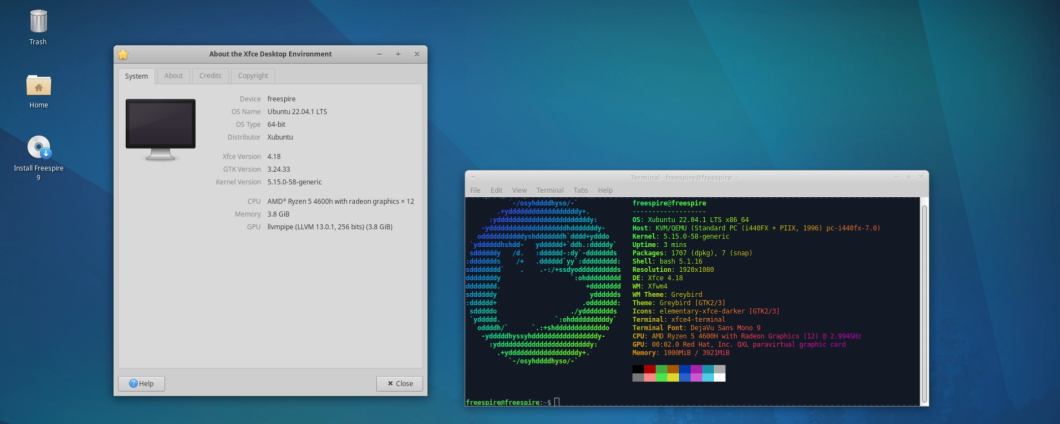The image size is (1060, 424).
Task: Click the terminal vertical scrollbar
Action: point(925,300)
